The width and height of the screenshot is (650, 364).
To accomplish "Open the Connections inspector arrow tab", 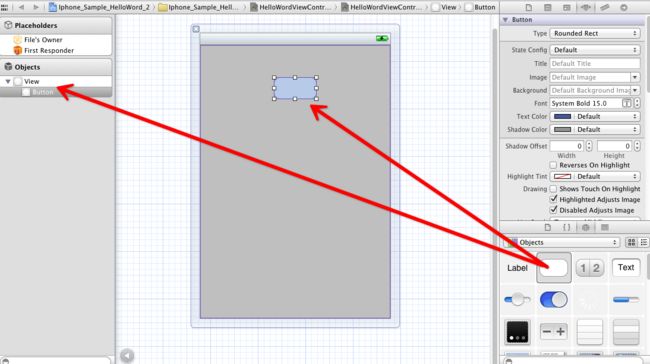I will coord(623,7).
